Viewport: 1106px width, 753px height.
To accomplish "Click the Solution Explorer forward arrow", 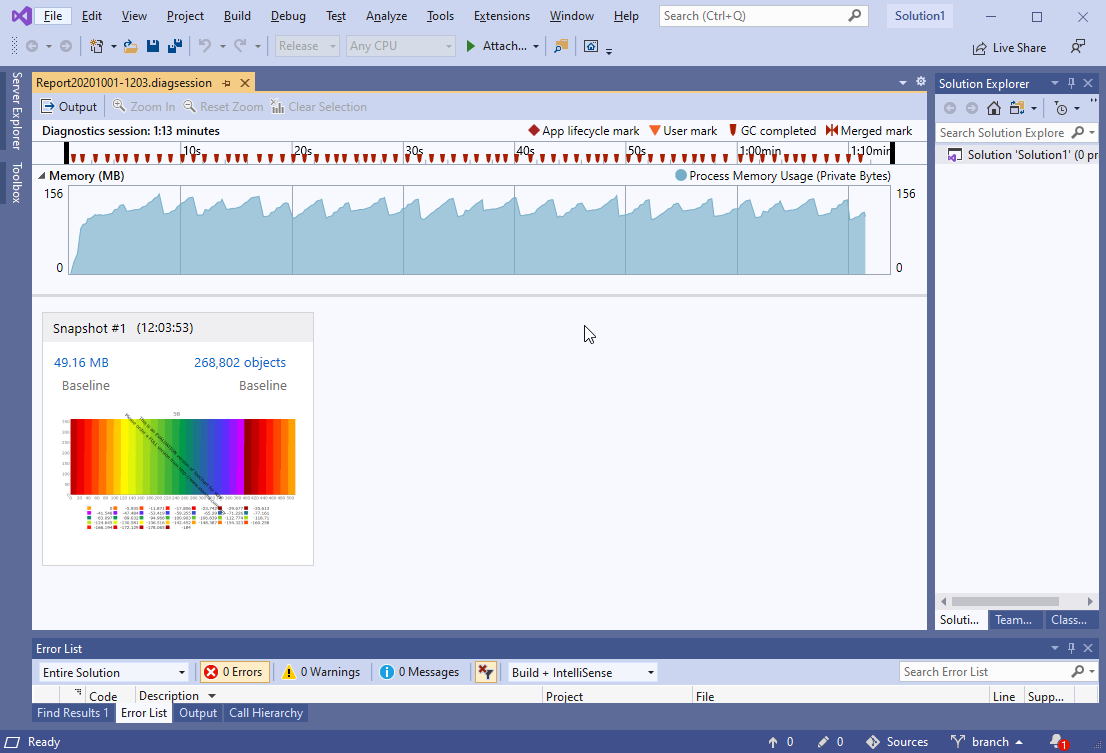I will (x=972, y=108).
